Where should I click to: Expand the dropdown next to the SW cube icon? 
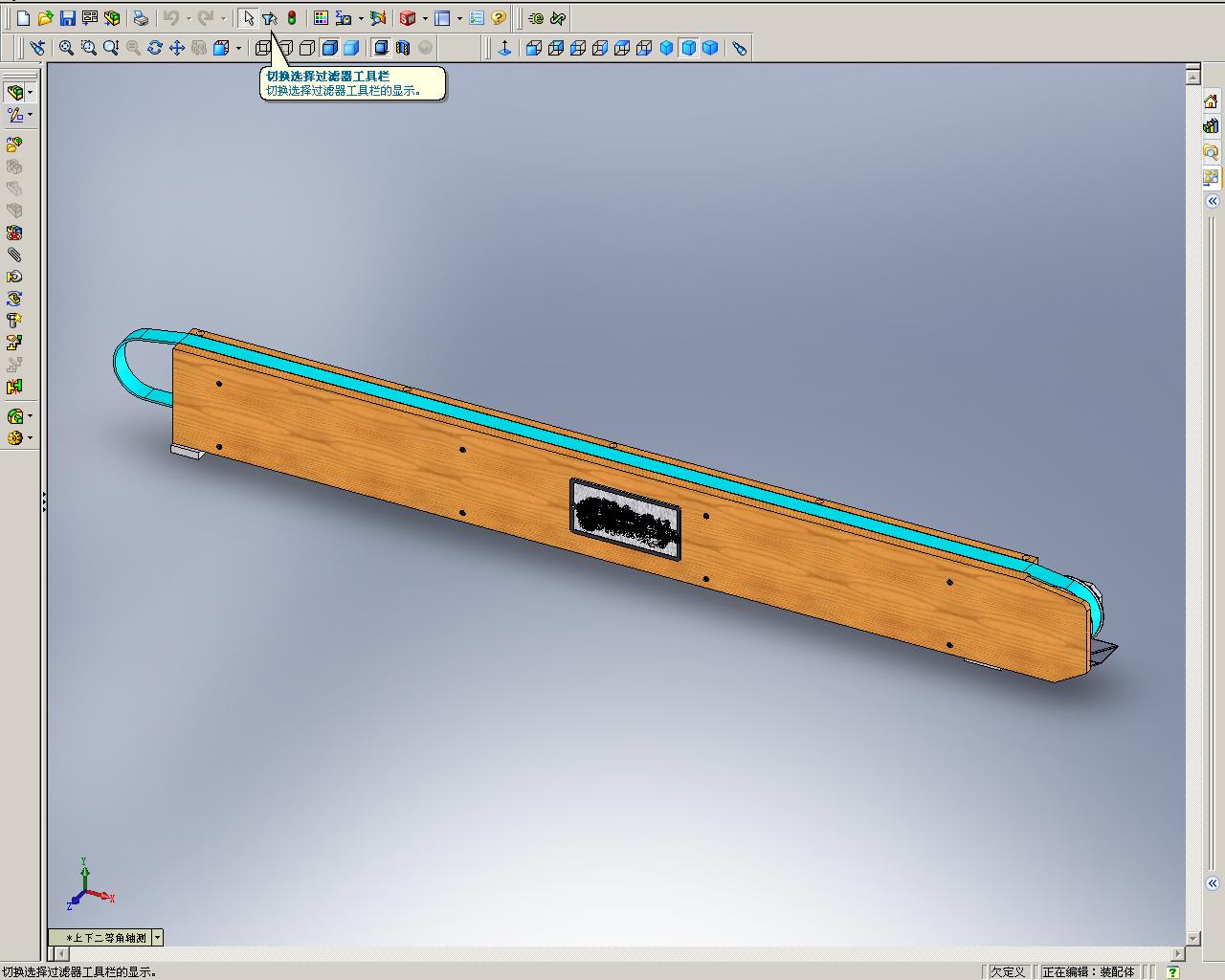[x=424, y=18]
